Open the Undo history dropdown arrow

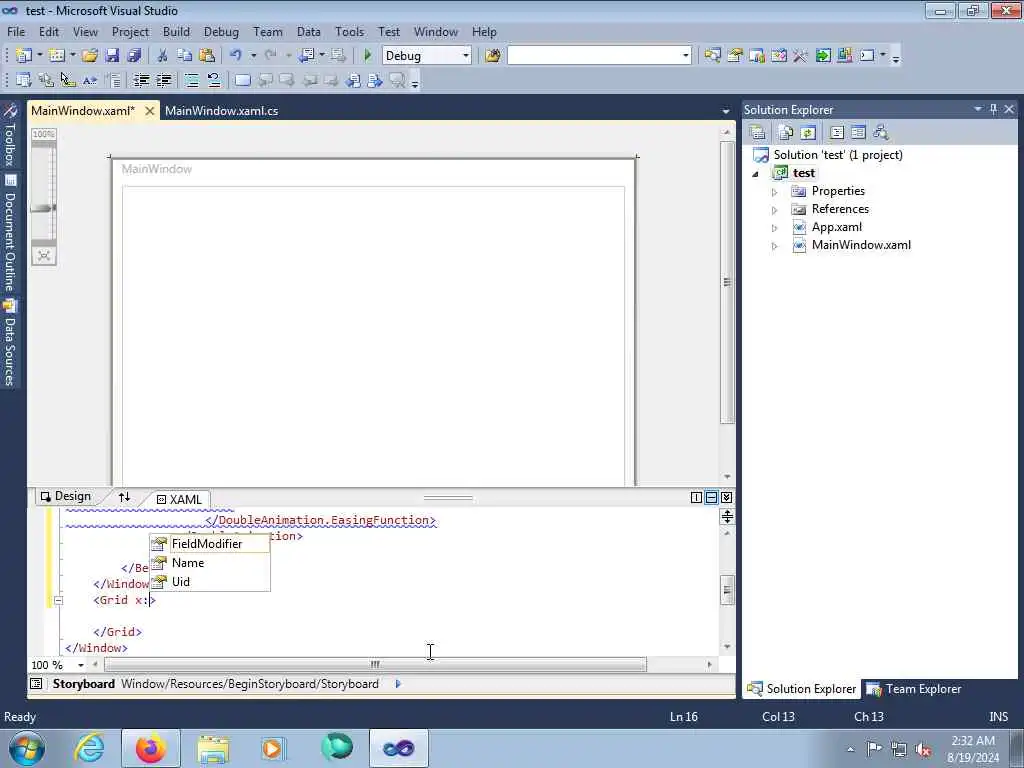pyautogui.click(x=253, y=56)
